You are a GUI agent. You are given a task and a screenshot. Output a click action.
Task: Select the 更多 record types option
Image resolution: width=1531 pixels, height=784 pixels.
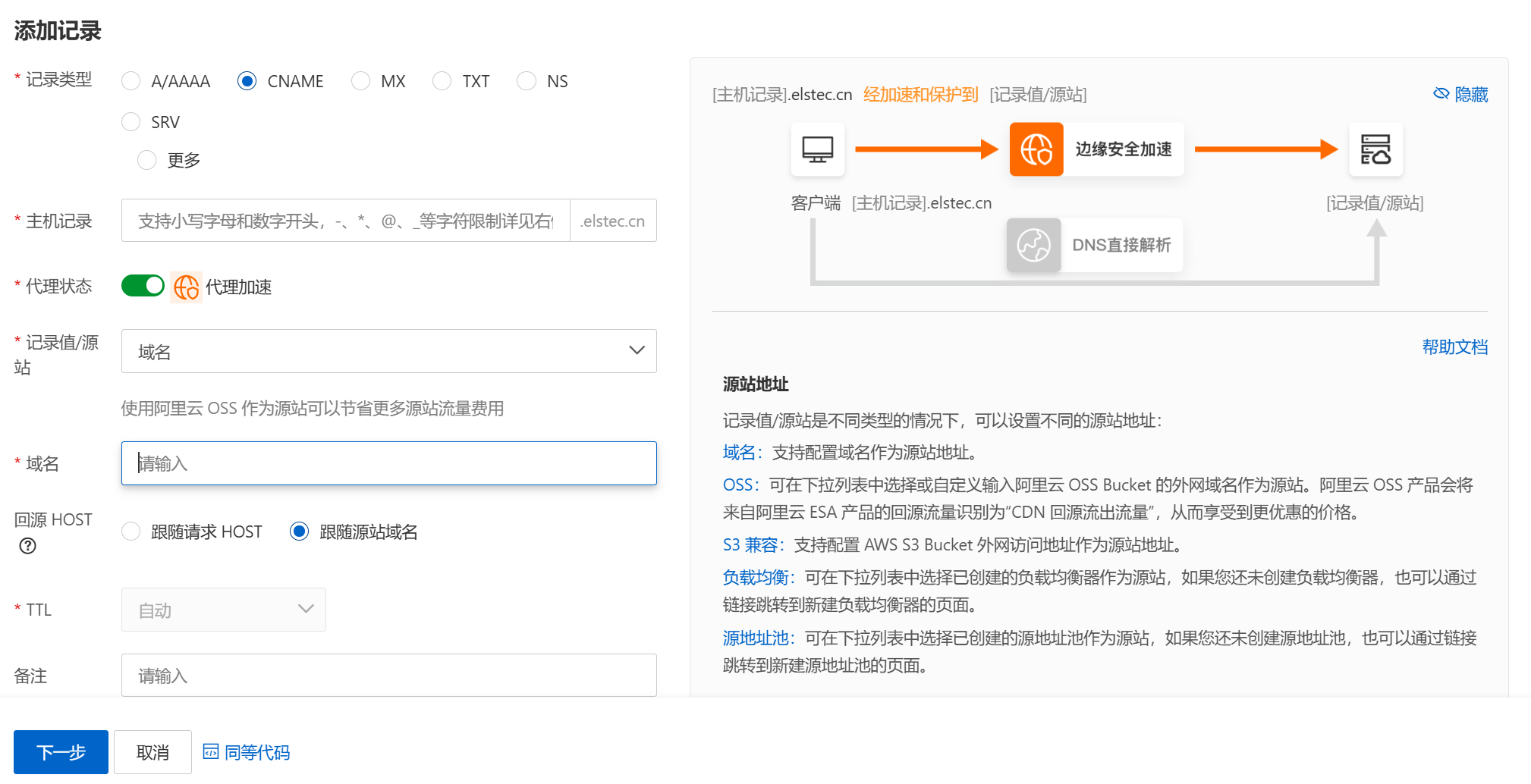[x=147, y=160]
